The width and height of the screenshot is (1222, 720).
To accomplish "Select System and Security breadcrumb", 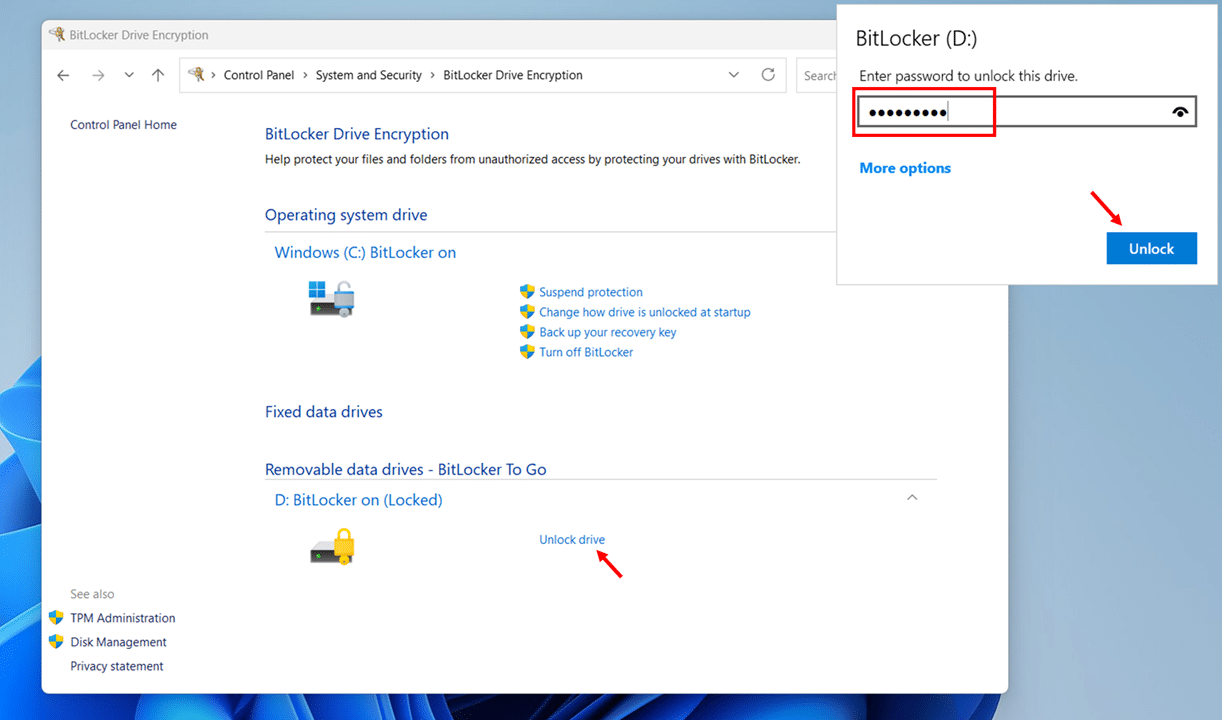I will (368, 75).
